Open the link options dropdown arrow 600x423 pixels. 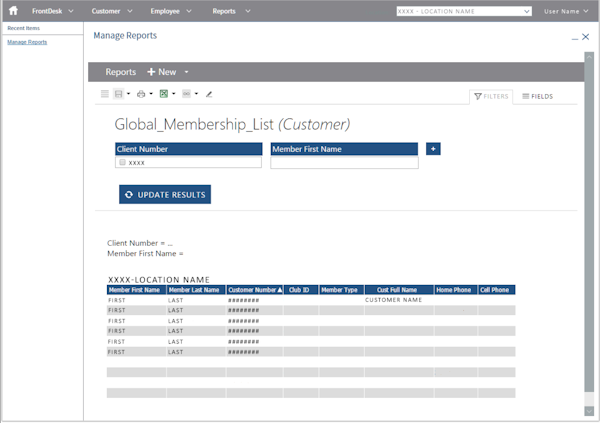pyautogui.click(x=196, y=94)
